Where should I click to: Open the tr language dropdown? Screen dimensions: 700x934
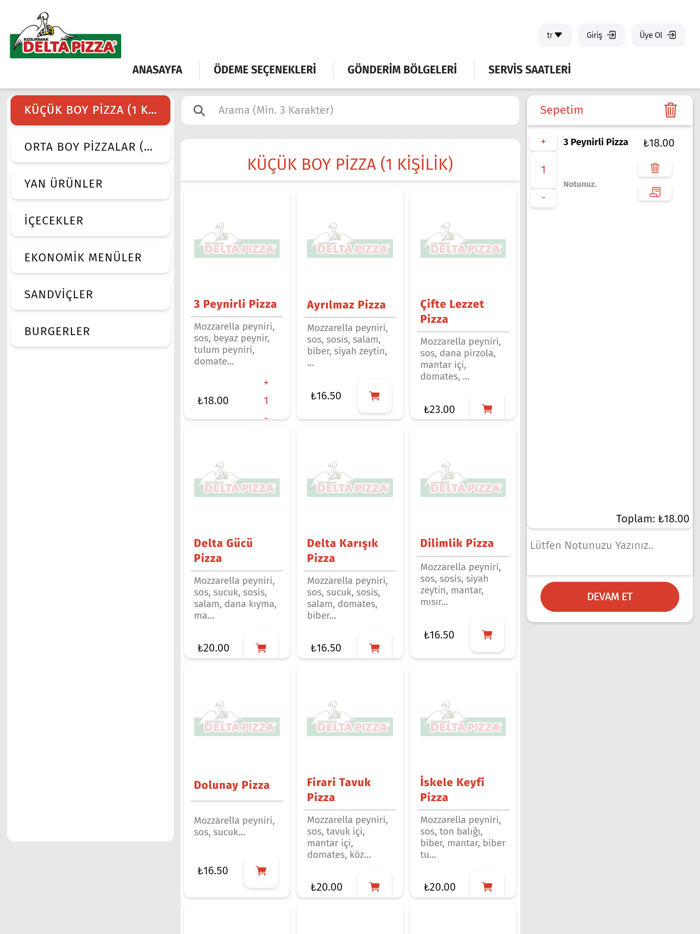[555, 35]
